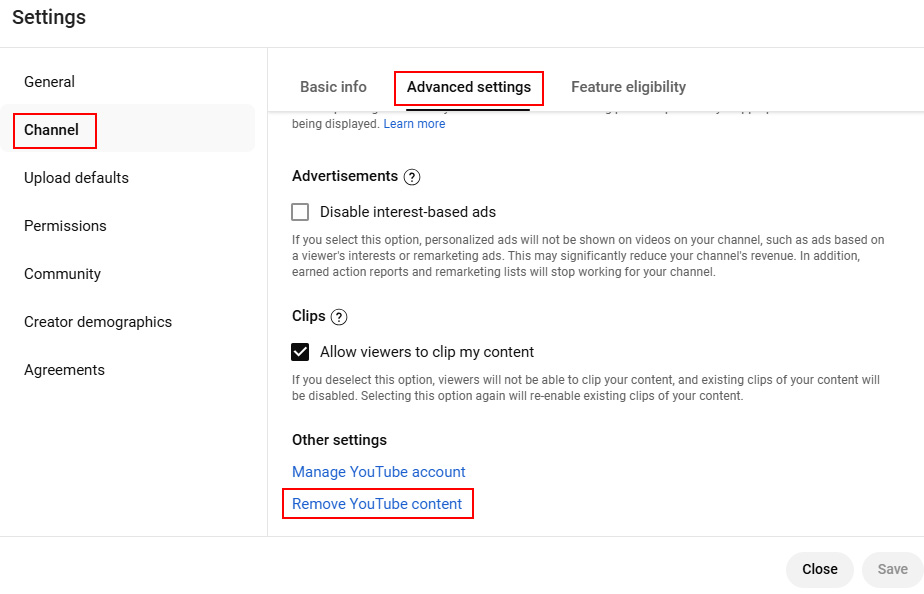The height and width of the screenshot is (594, 924).
Task: Click the Clips section heading
Action: pos(309,316)
